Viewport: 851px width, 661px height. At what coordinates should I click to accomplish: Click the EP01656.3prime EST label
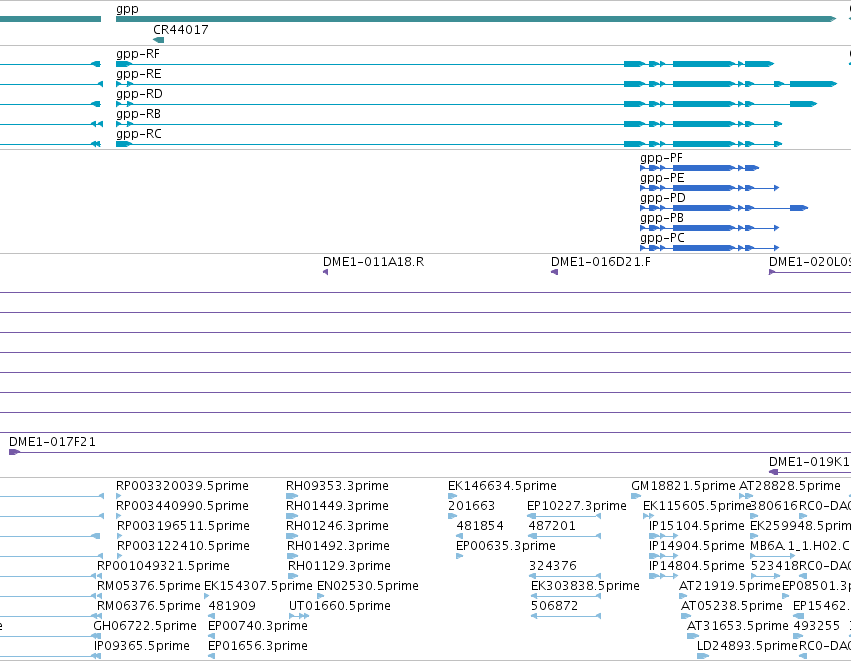258,646
